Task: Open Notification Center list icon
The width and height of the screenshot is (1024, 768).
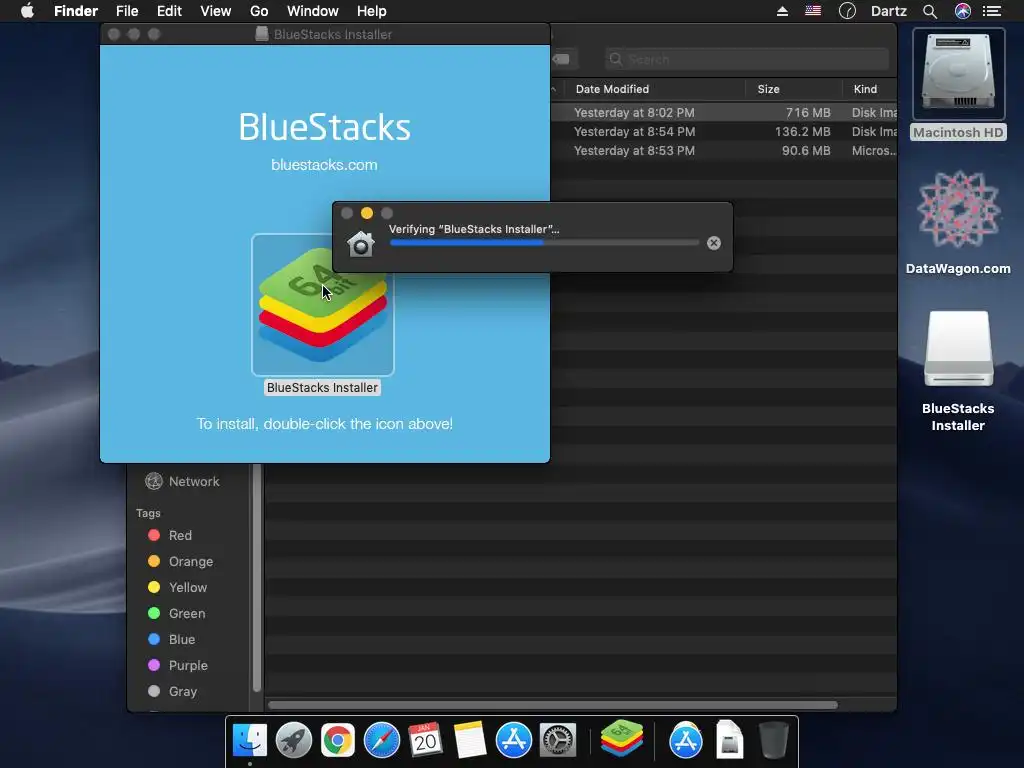Action: [992, 11]
